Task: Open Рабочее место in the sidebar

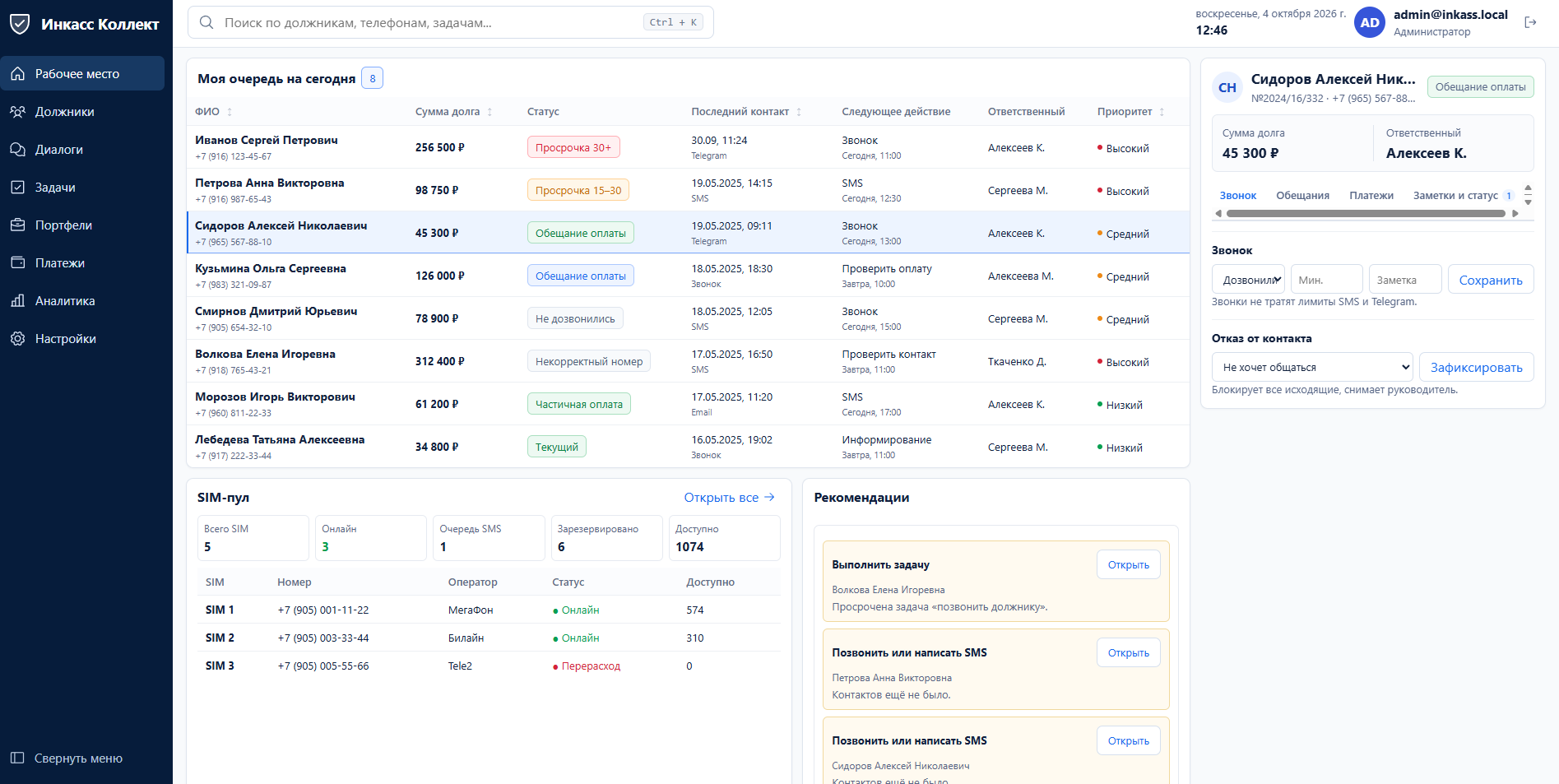Action: [82, 73]
